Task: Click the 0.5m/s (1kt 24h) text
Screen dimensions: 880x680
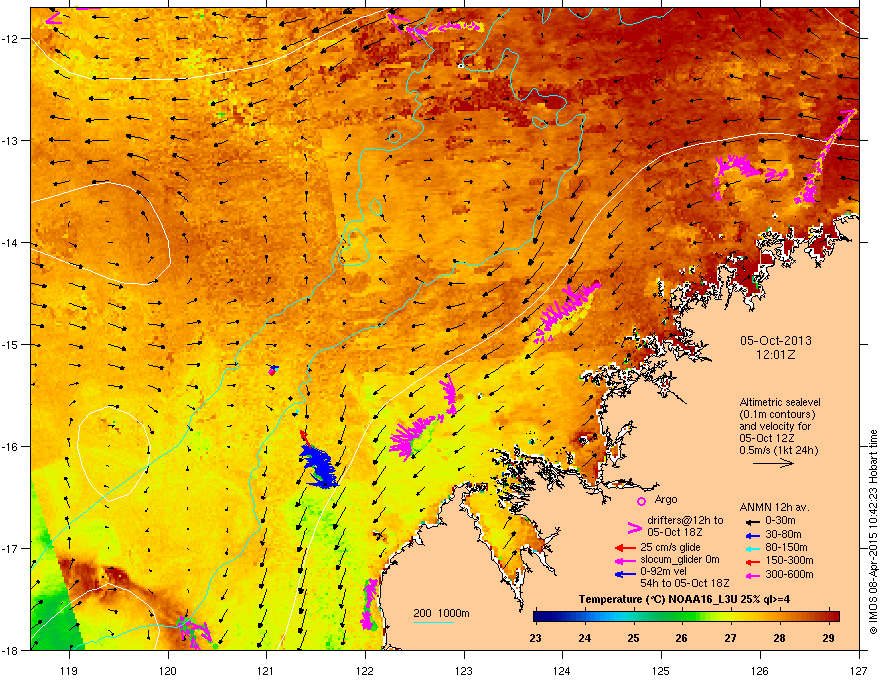Action: pyautogui.click(x=778, y=450)
